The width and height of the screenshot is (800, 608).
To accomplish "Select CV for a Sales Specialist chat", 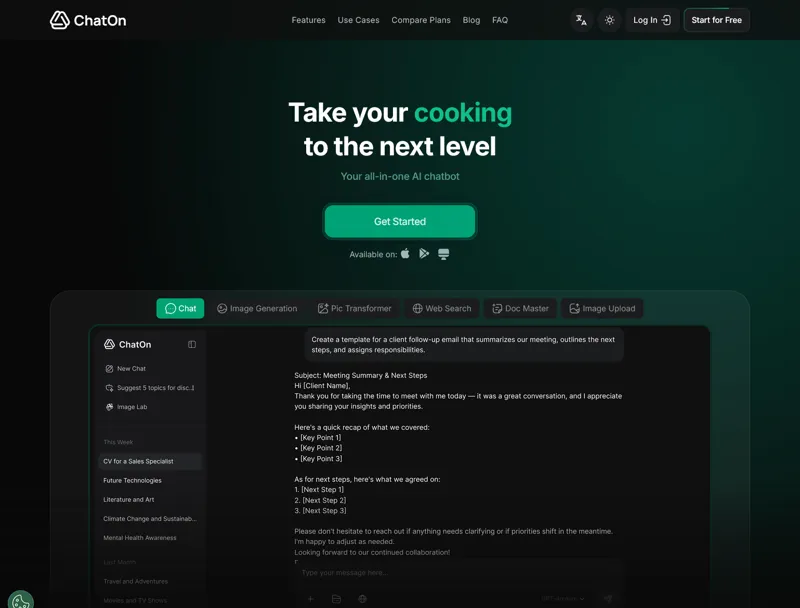I will pyautogui.click(x=149, y=461).
